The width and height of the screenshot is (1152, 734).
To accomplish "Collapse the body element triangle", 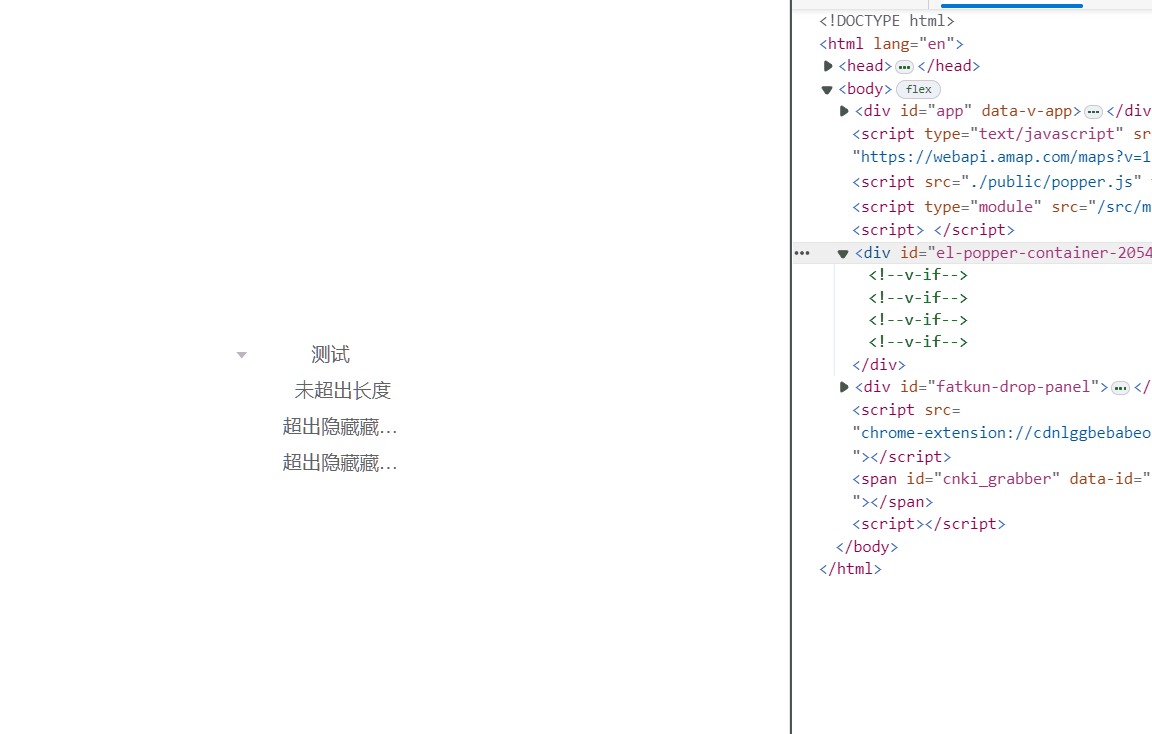I will pyautogui.click(x=827, y=90).
